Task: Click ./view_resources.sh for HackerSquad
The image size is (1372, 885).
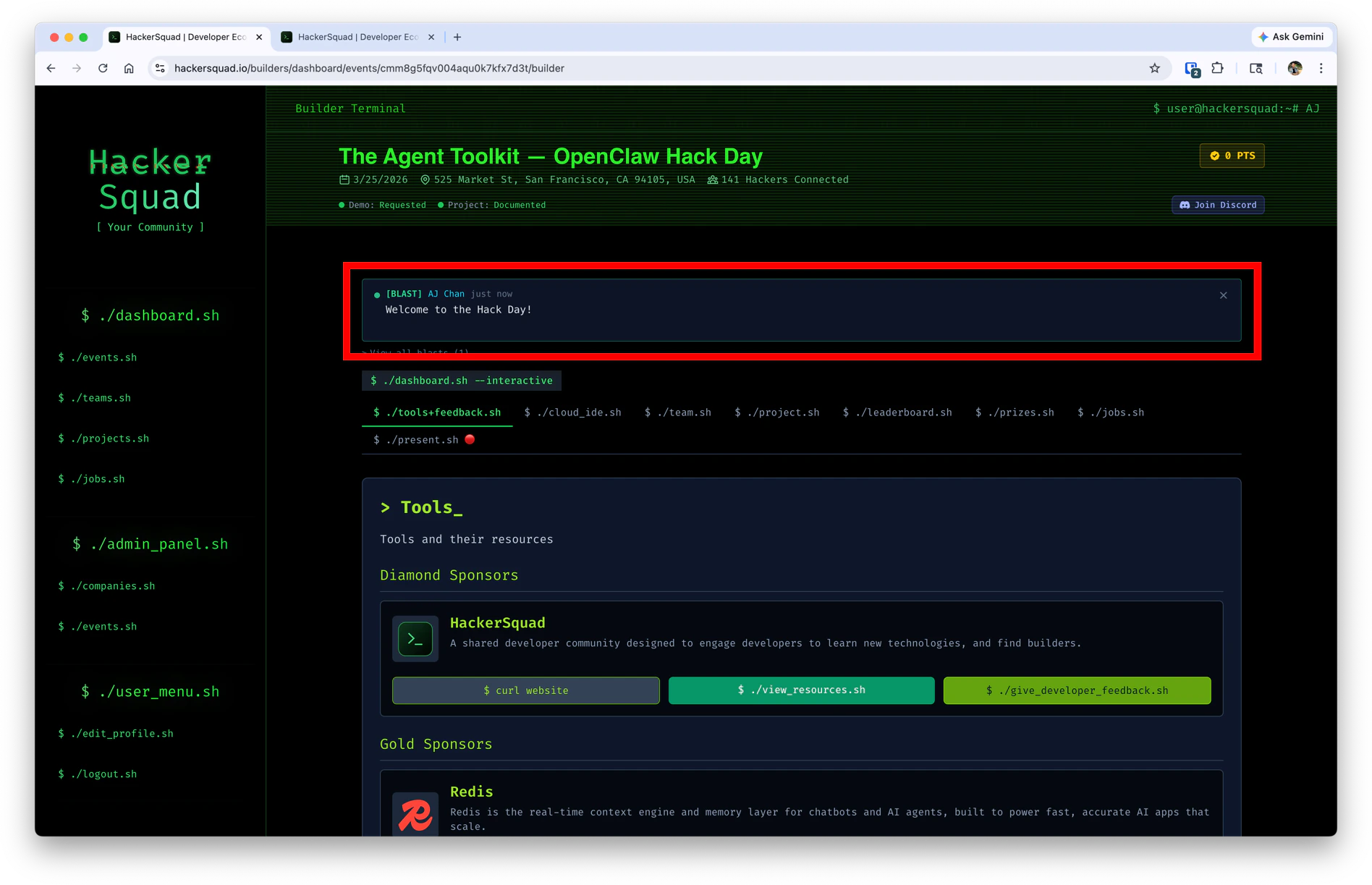Action: (x=801, y=690)
